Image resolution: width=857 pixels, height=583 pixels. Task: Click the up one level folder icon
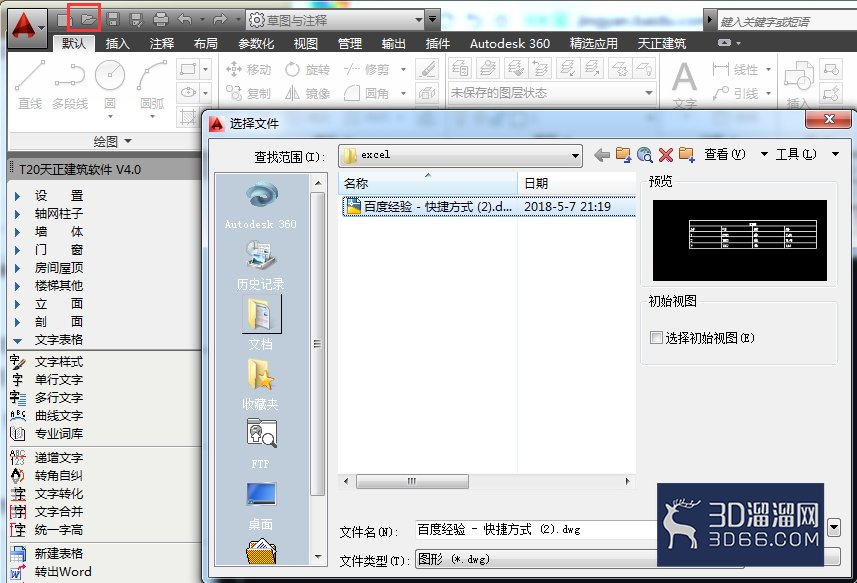pyautogui.click(x=623, y=155)
